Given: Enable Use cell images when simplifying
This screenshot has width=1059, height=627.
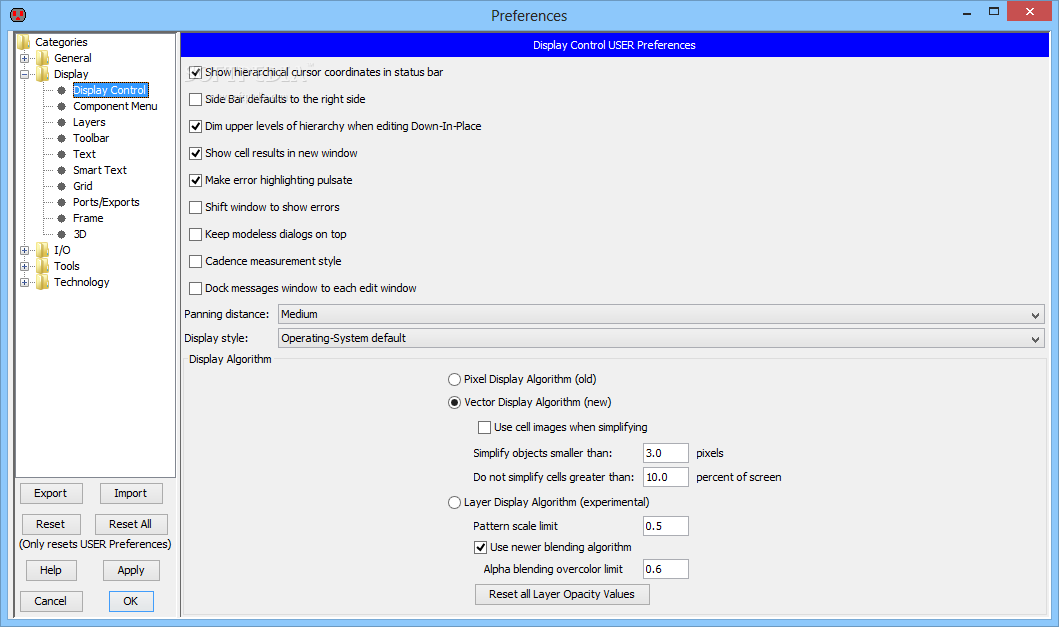Looking at the screenshot, I should coord(484,428).
